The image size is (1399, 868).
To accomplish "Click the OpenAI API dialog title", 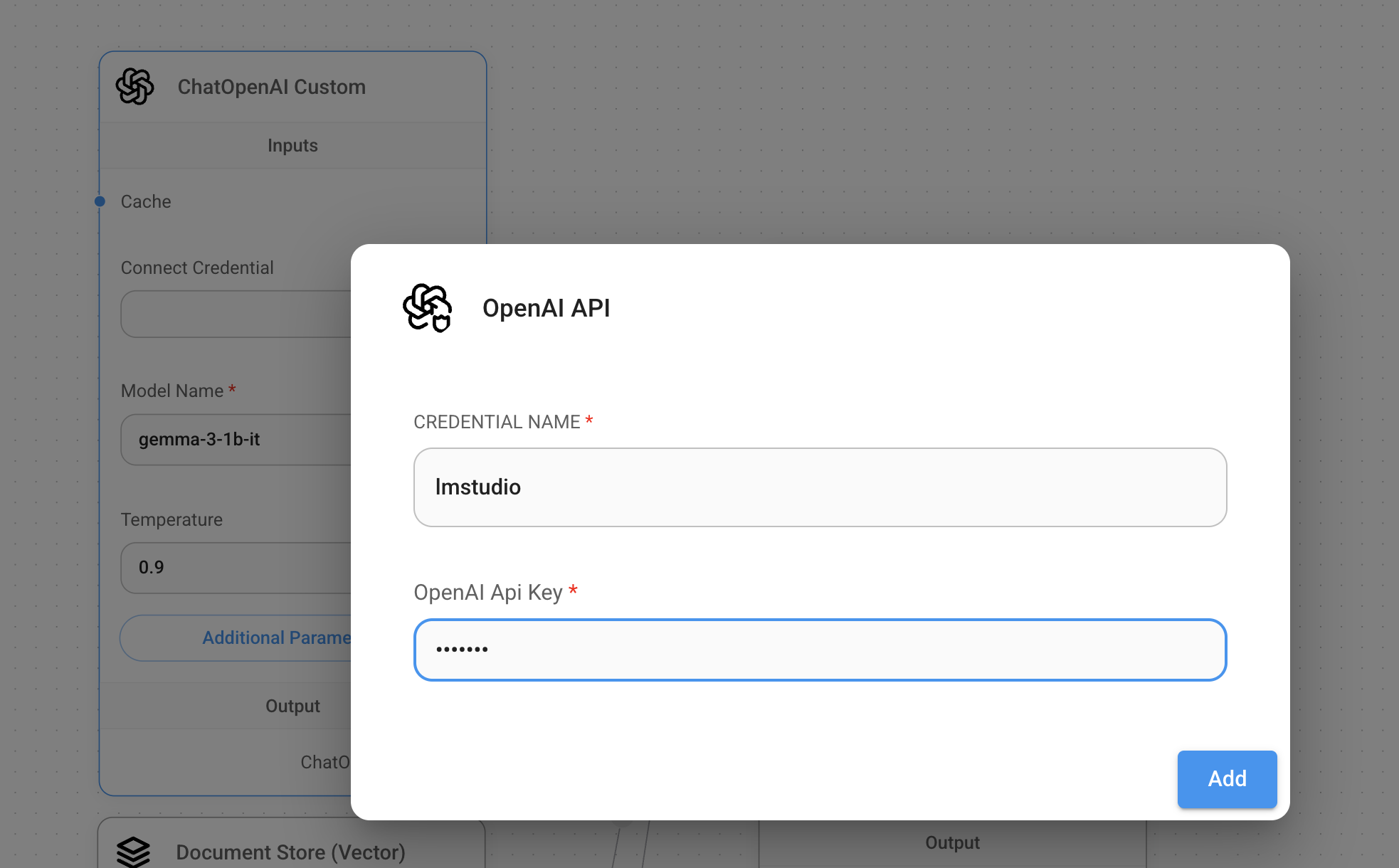I will pos(546,308).
